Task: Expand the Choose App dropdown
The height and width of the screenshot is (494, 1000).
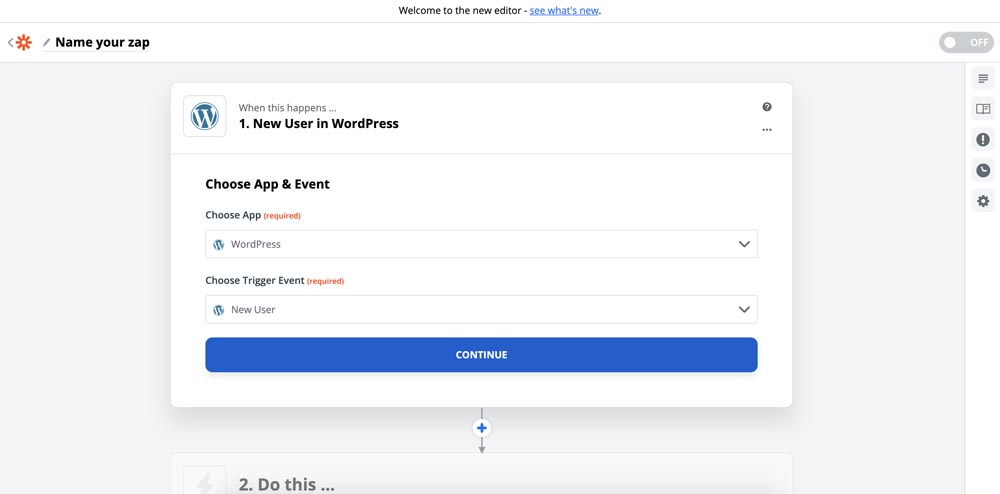Action: click(x=481, y=244)
